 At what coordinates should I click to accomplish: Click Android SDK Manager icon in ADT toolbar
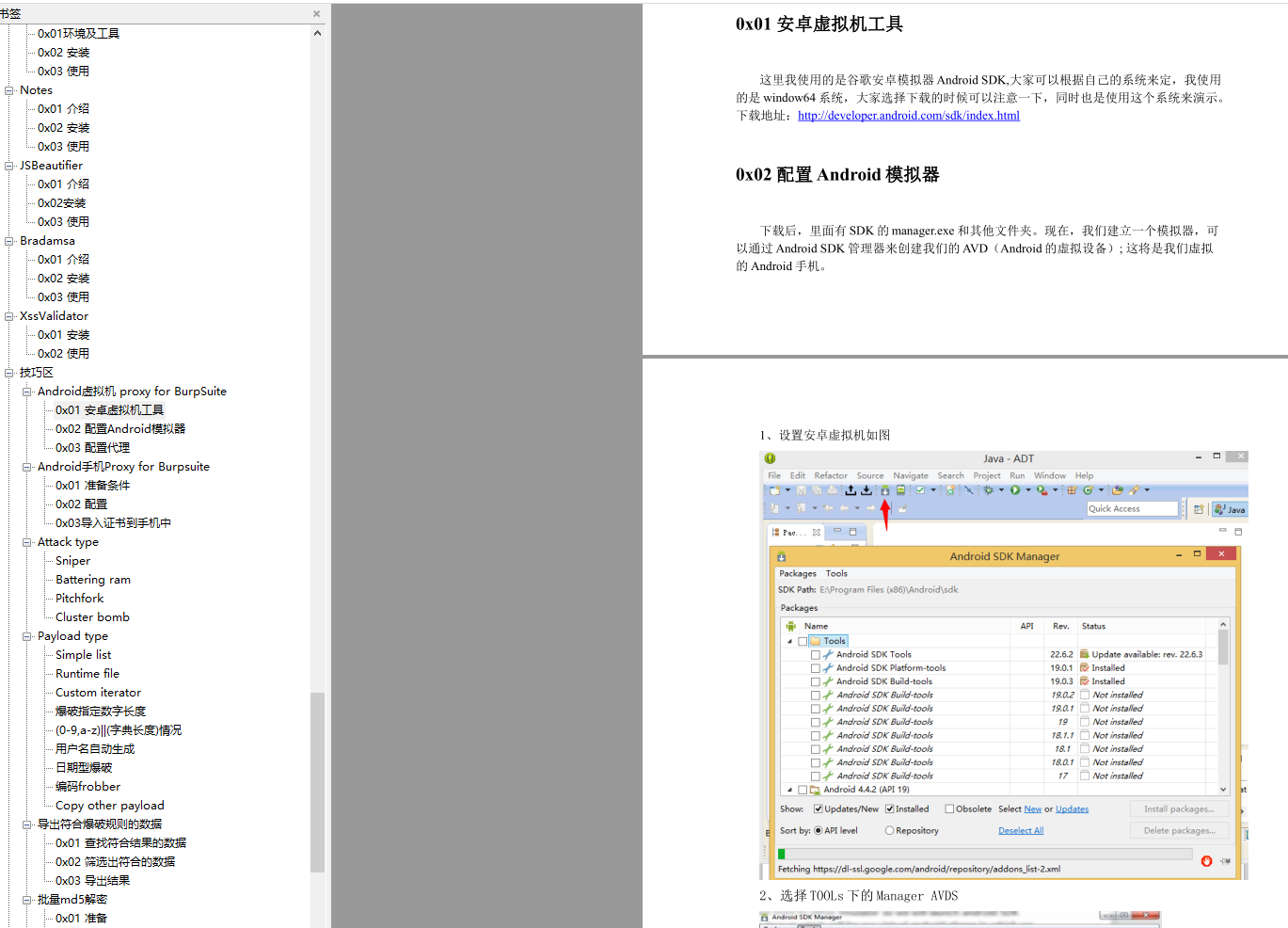(885, 489)
